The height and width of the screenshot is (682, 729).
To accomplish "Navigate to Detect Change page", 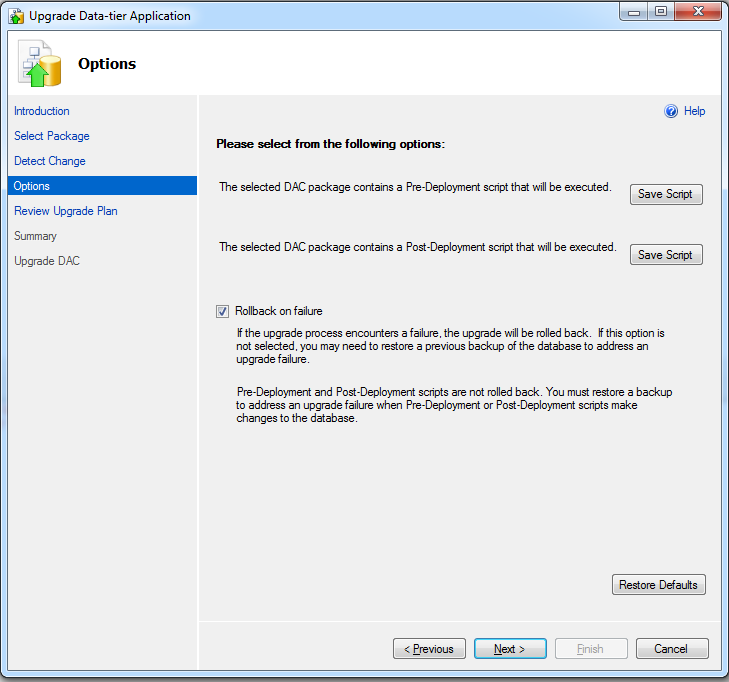I will point(50,161).
